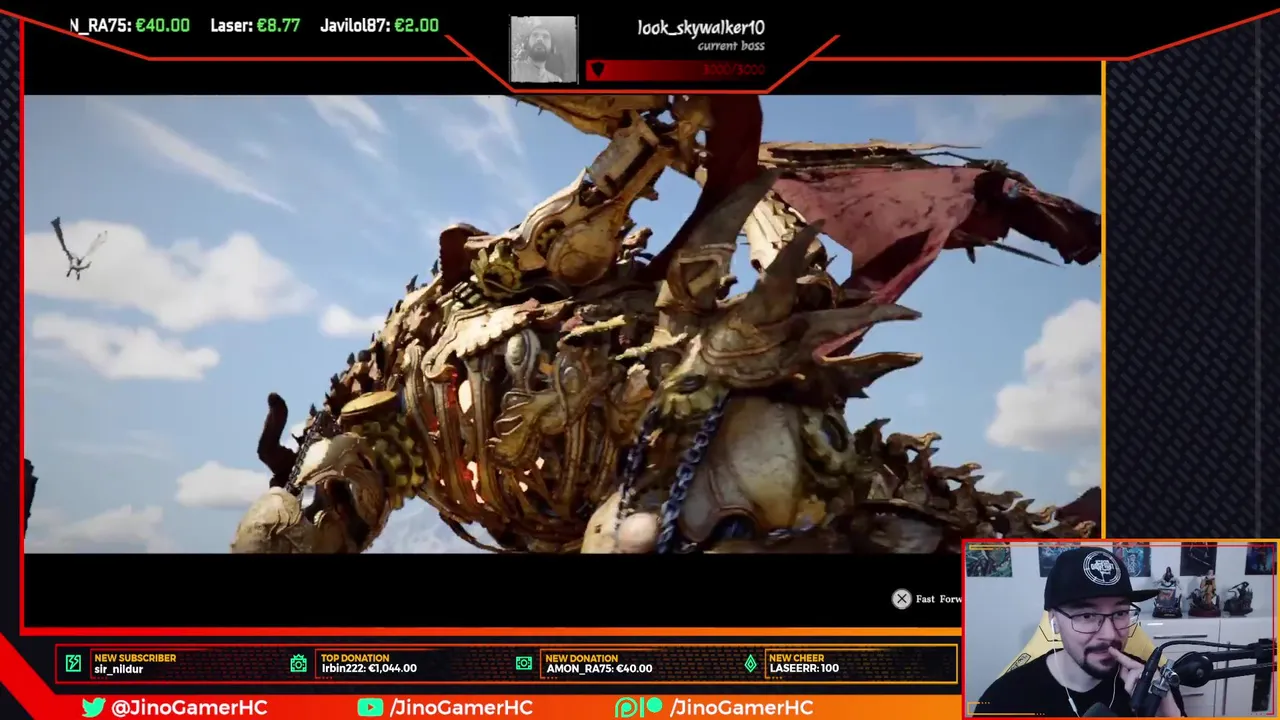Click the Irbin222 €1,044.00 top donation
This screenshot has width=1280, height=720.
[369, 669]
